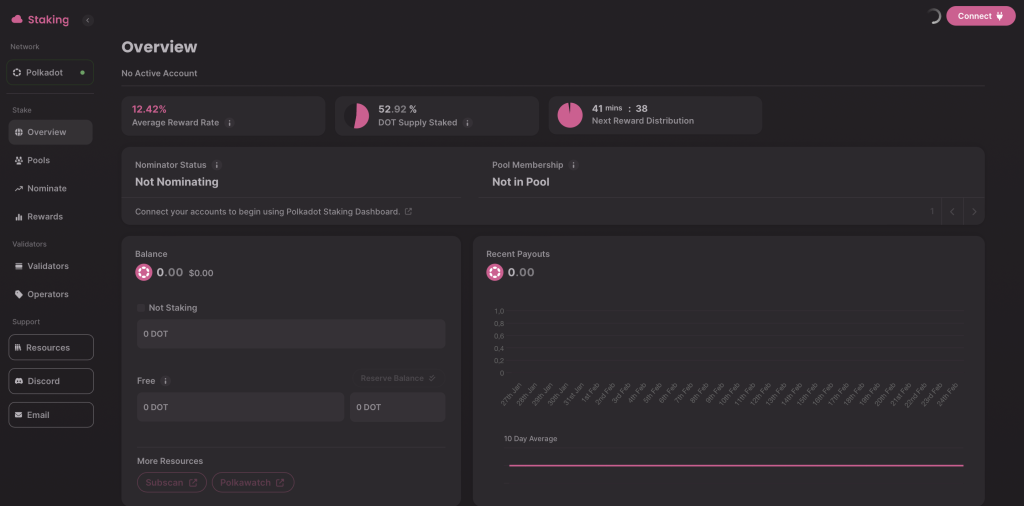This screenshot has width=1024, height=506.
Task: Click the Pools sidebar icon
Action: point(18,161)
